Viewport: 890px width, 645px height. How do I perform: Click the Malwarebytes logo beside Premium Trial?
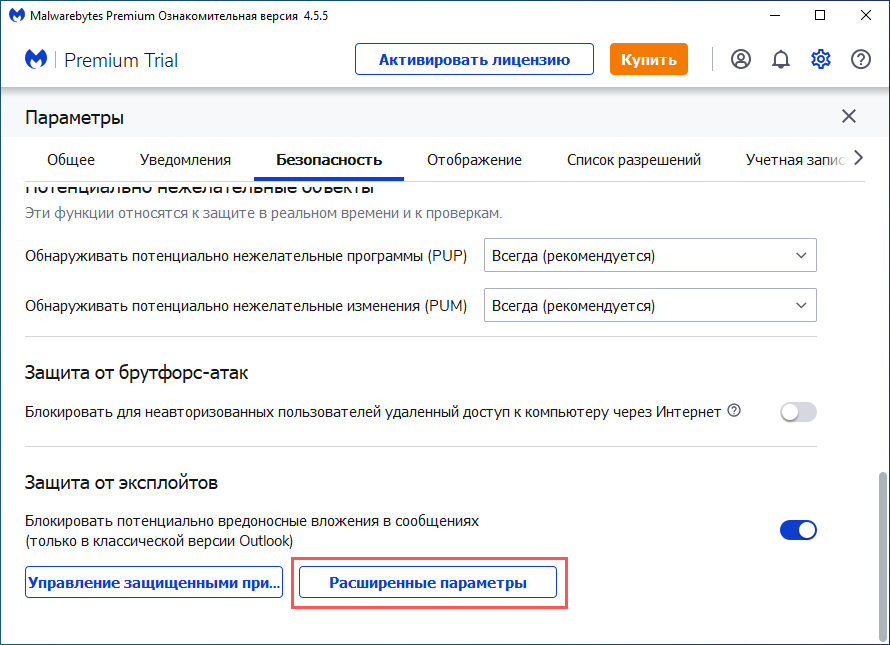coord(36,59)
